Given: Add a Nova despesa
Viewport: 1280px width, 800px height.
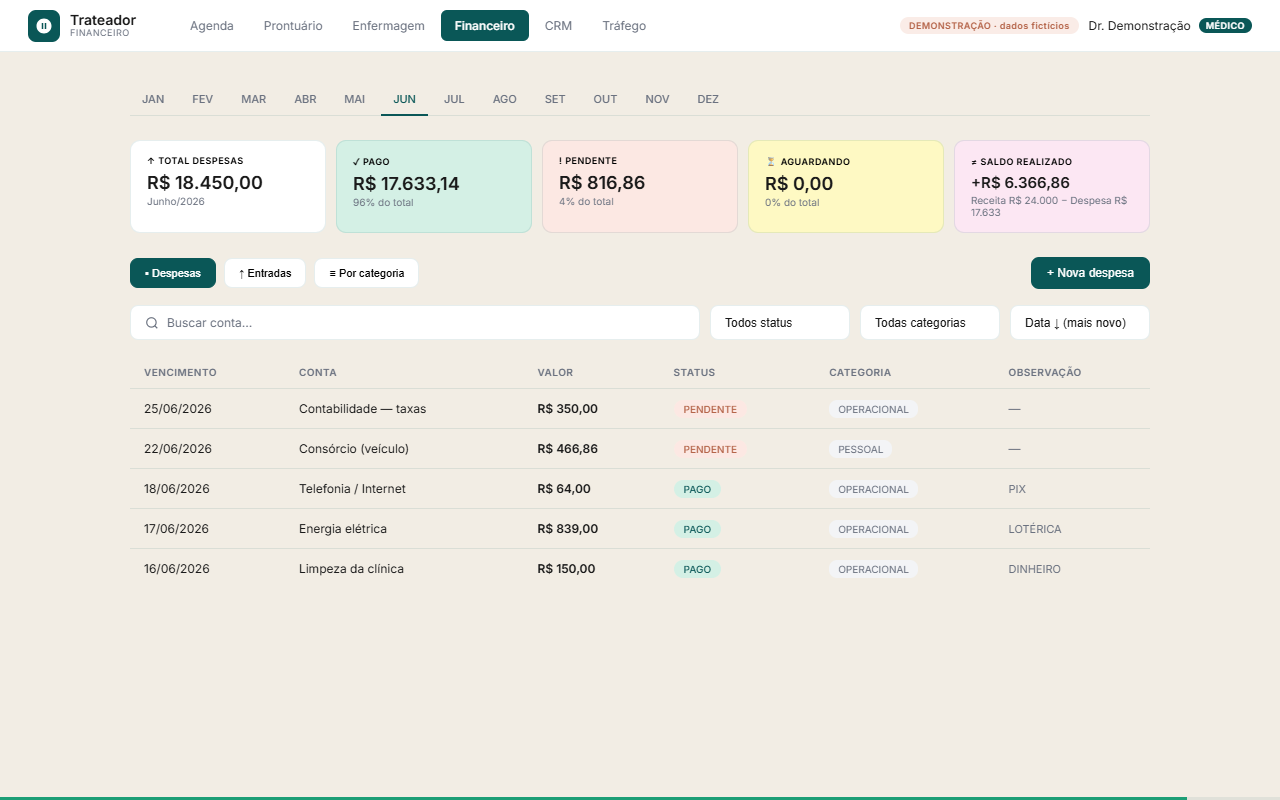Looking at the screenshot, I should tap(1090, 273).
